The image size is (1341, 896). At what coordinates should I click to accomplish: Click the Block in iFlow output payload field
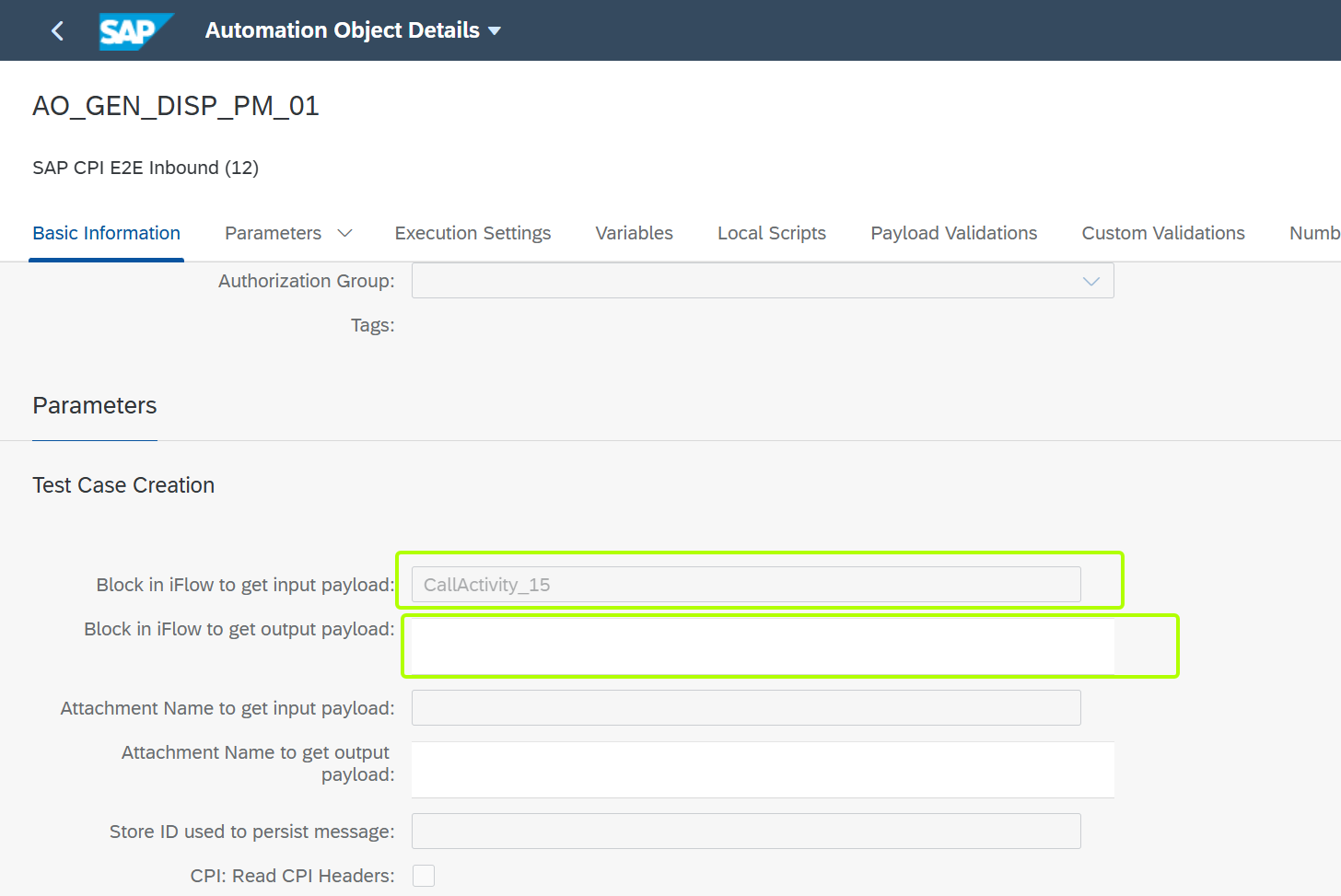[763, 646]
